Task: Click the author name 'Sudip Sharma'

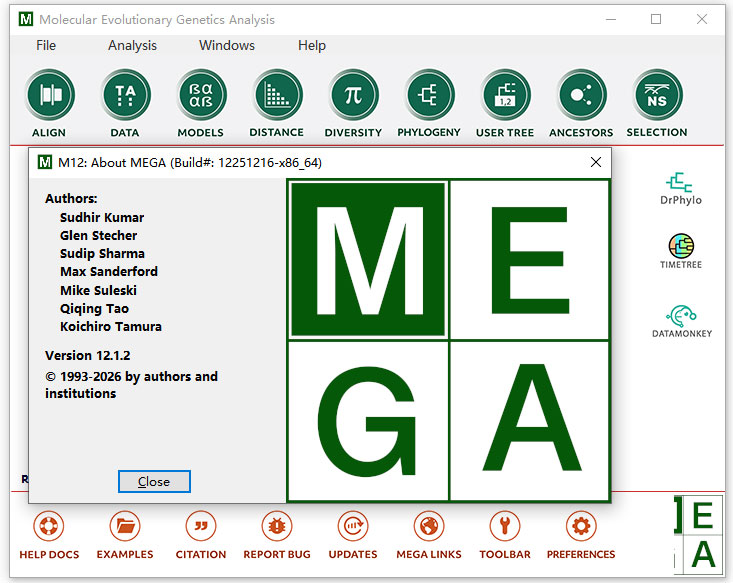Action: point(102,253)
